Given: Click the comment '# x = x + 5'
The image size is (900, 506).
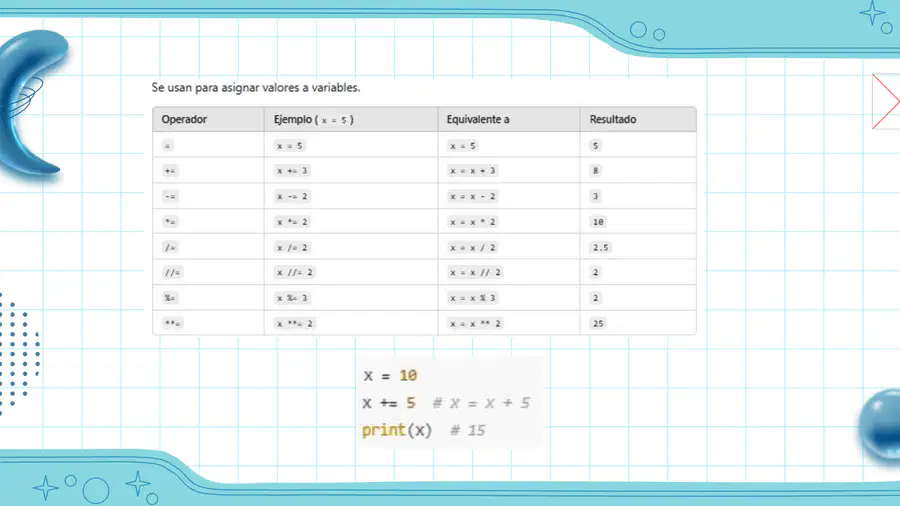Looking at the screenshot, I should pos(481,403).
